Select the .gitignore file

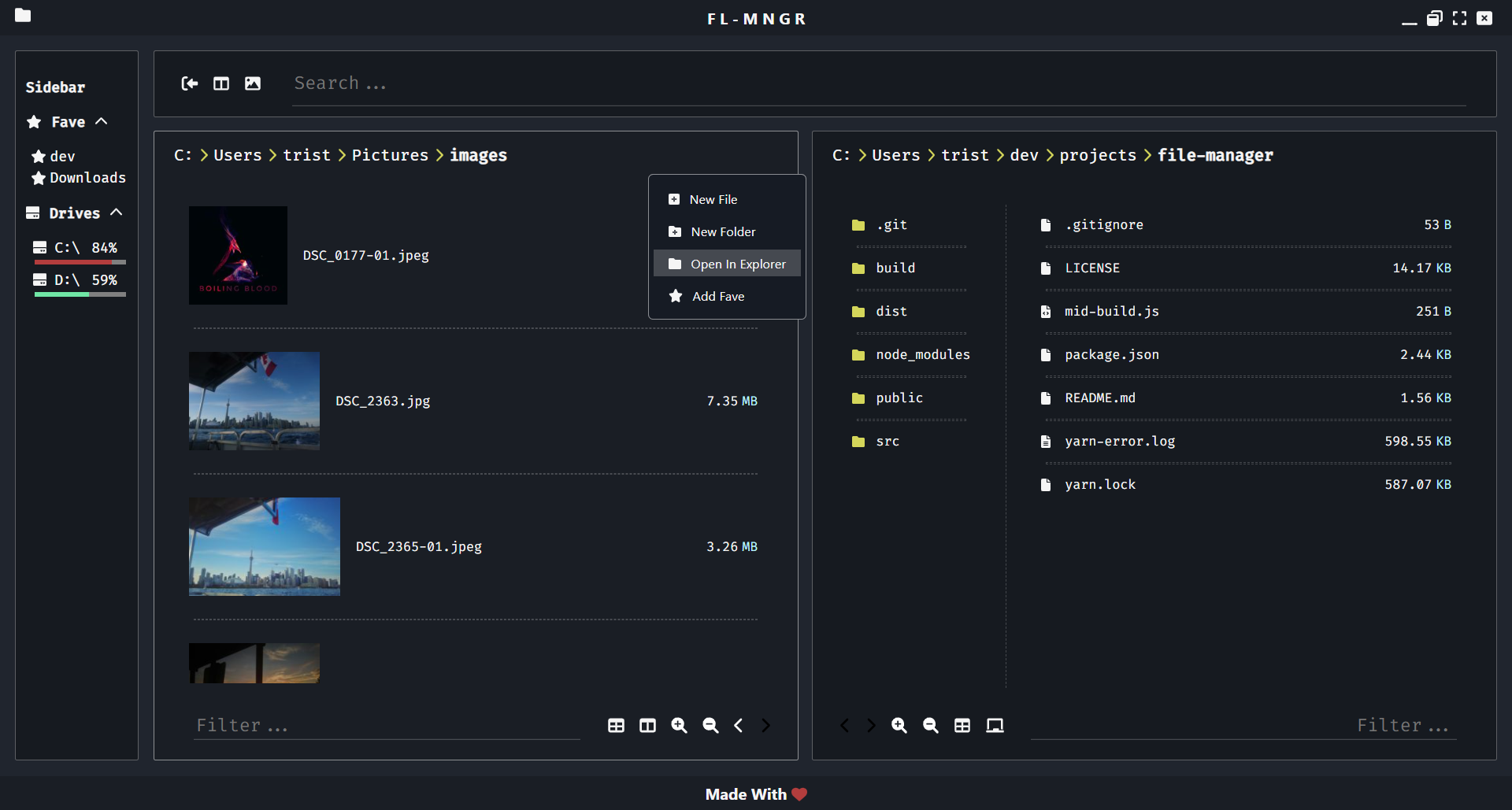coord(1245,225)
